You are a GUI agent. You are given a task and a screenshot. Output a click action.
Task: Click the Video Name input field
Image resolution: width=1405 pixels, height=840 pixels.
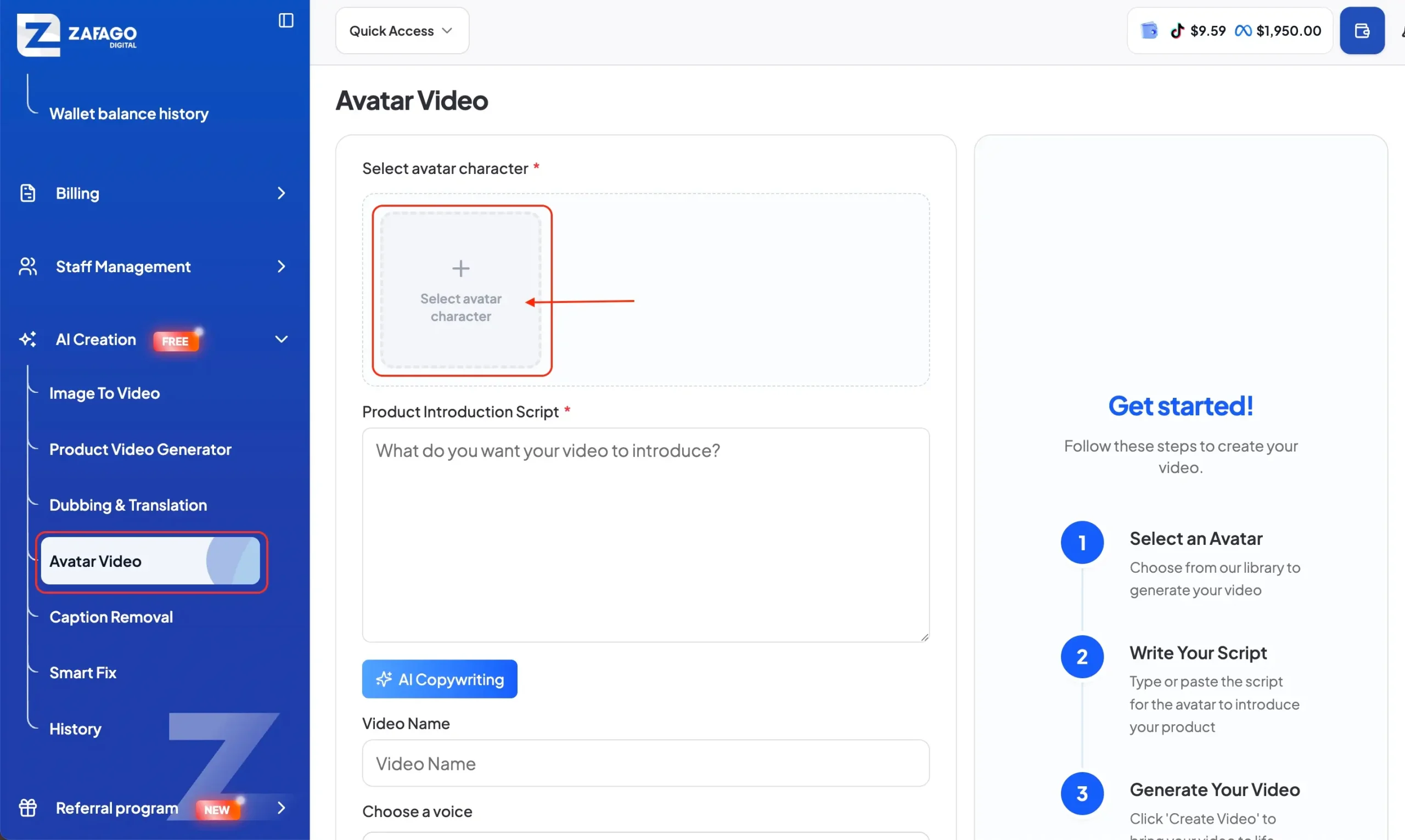pos(646,764)
